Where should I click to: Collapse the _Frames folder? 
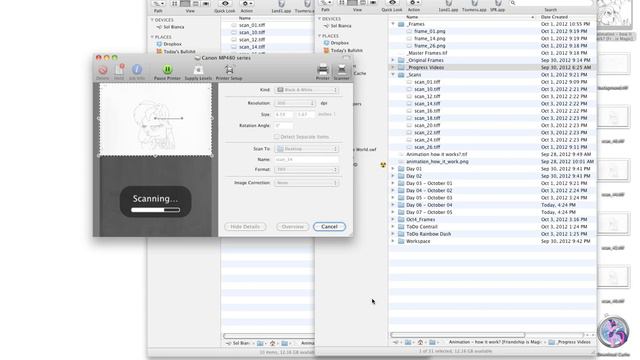[393, 24]
